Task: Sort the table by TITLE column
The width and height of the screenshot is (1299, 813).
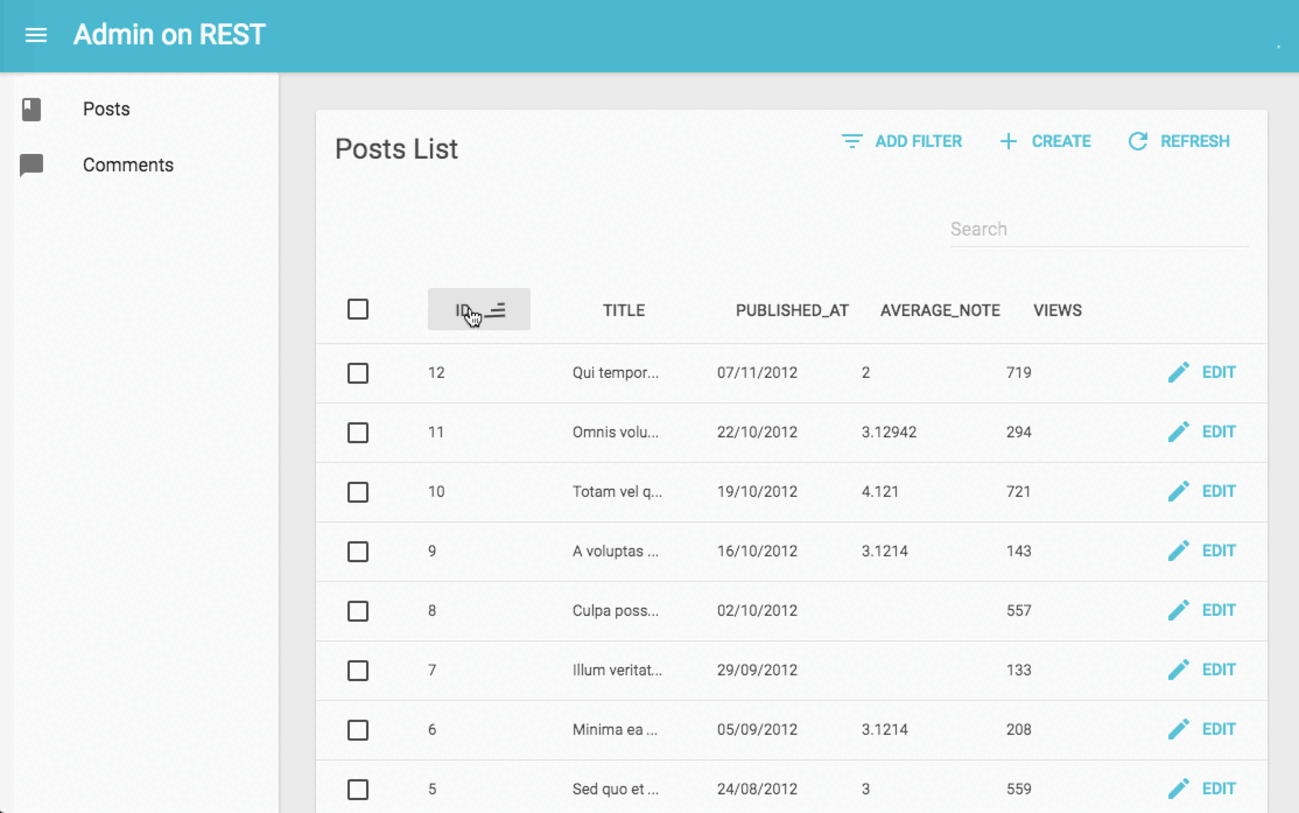Action: coord(624,310)
